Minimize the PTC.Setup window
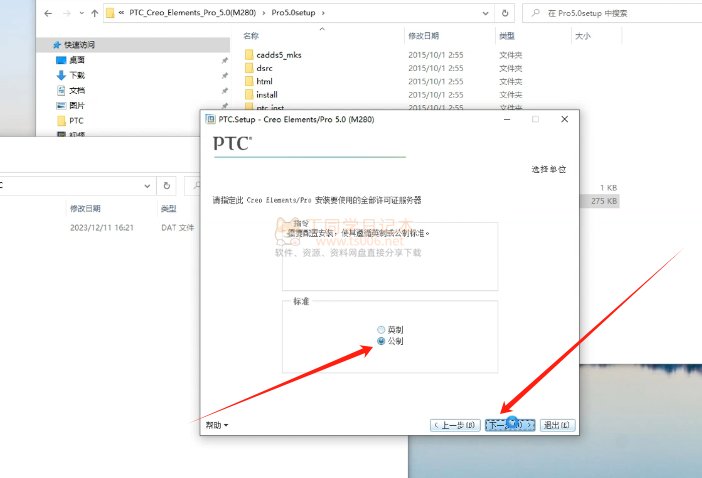702x478 pixels. click(x=507, y=119)
